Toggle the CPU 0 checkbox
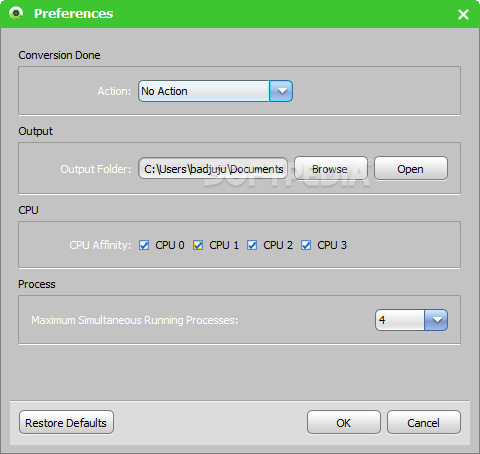Image resolution: width=480 pixels, height=454 pixels. click(x=144, y=245)
